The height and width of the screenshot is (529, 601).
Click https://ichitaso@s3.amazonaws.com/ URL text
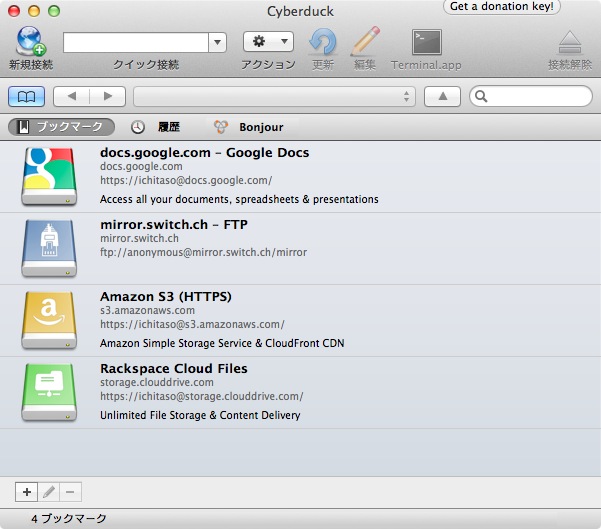[192, 324]
